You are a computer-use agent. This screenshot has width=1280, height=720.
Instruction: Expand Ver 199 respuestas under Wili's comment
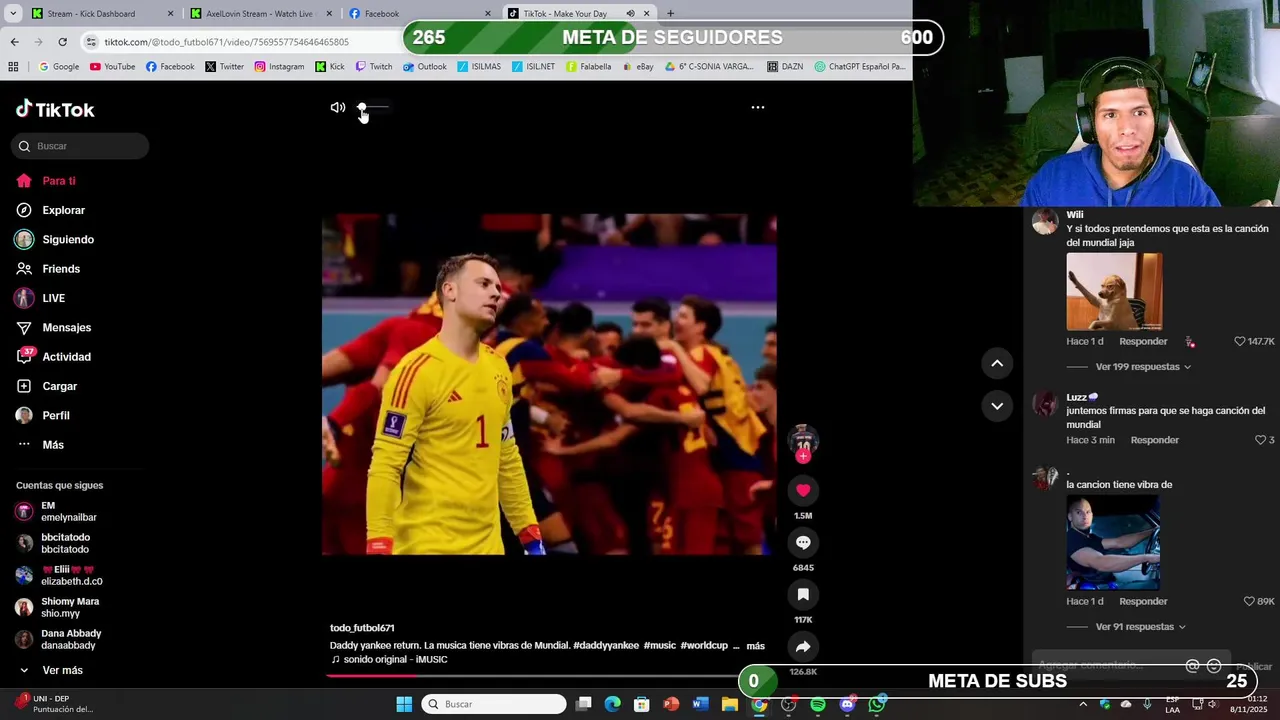coord(1143,367)
